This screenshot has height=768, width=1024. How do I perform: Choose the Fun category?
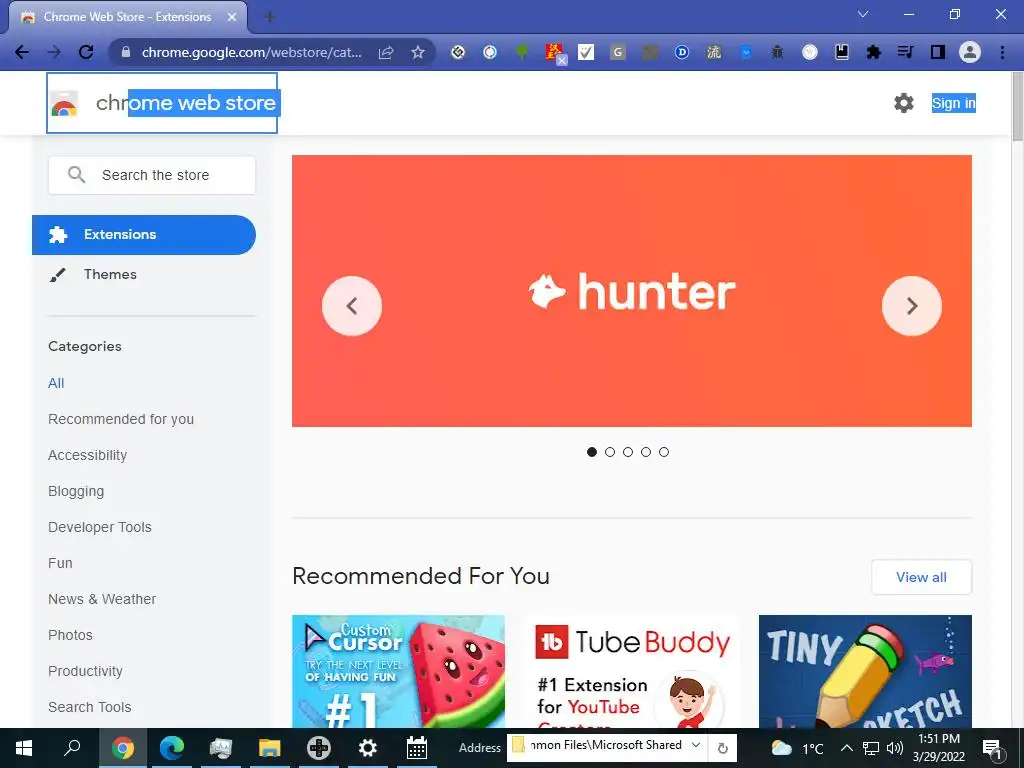coord(60,563)
